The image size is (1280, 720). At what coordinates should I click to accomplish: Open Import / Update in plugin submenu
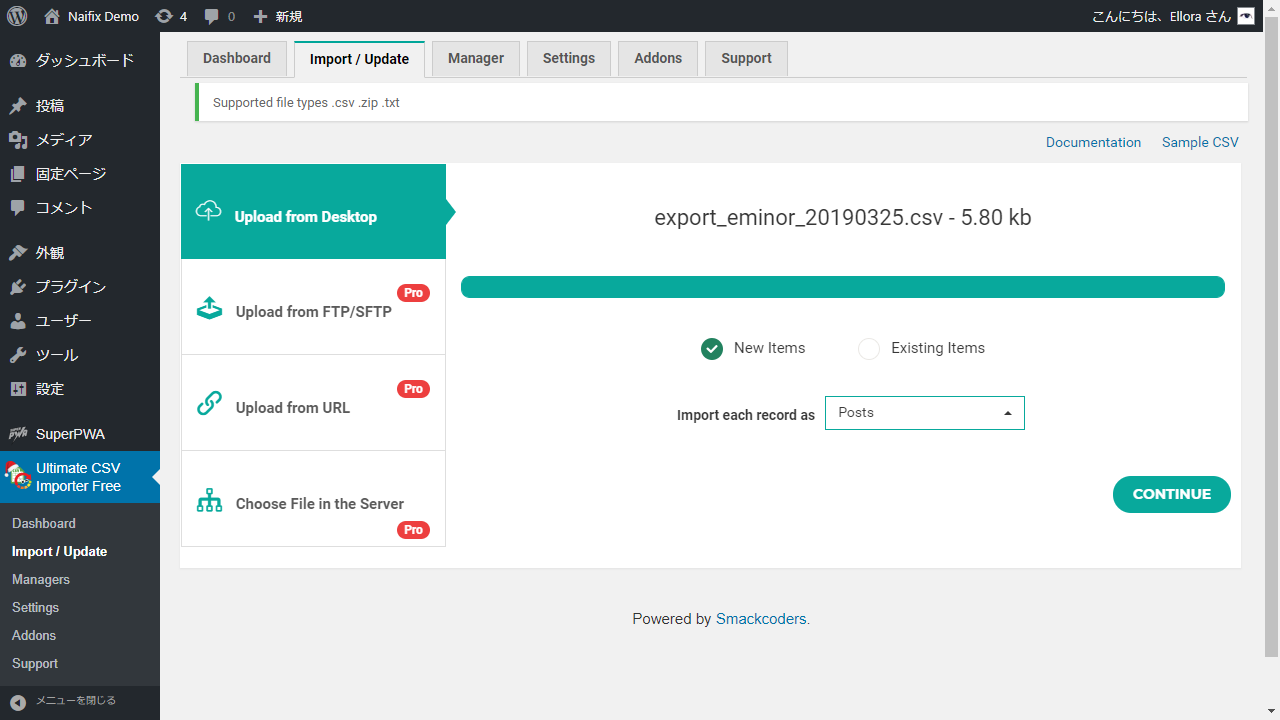[59, 551]
